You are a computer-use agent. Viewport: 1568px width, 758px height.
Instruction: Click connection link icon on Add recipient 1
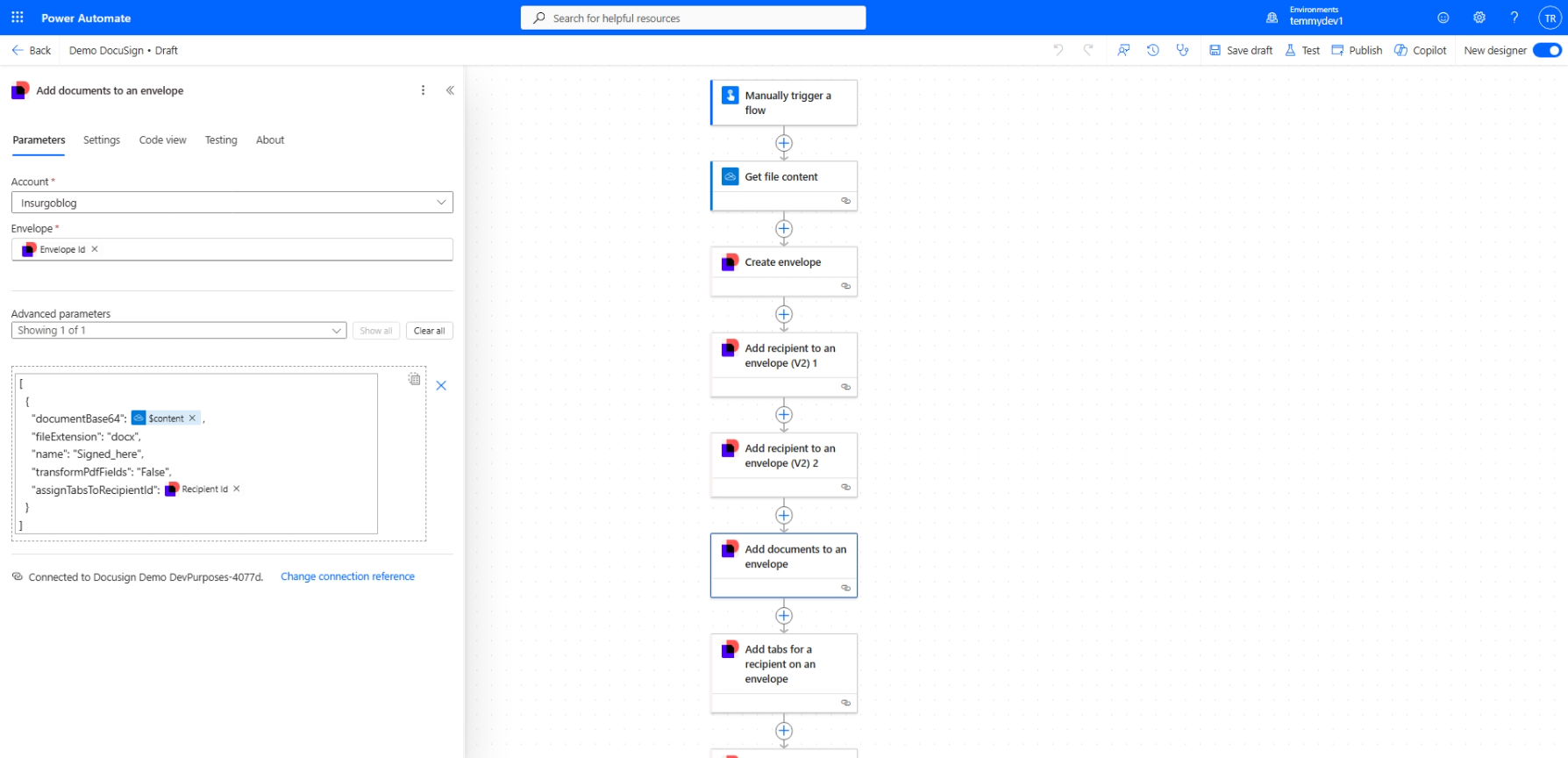(x=845, y=387)
